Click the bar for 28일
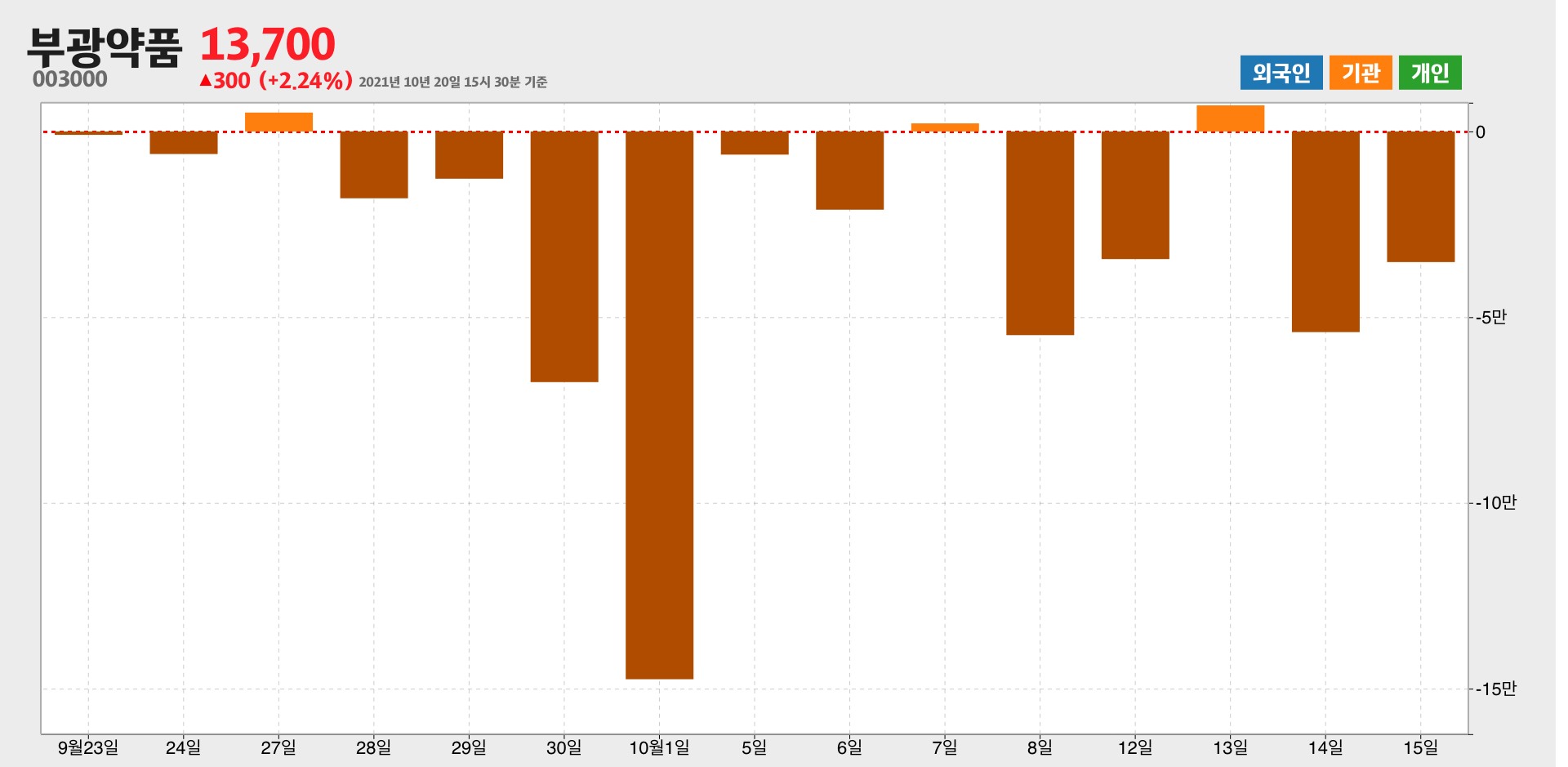Viewport: 1568px width, 767px height. click(374, 165)
